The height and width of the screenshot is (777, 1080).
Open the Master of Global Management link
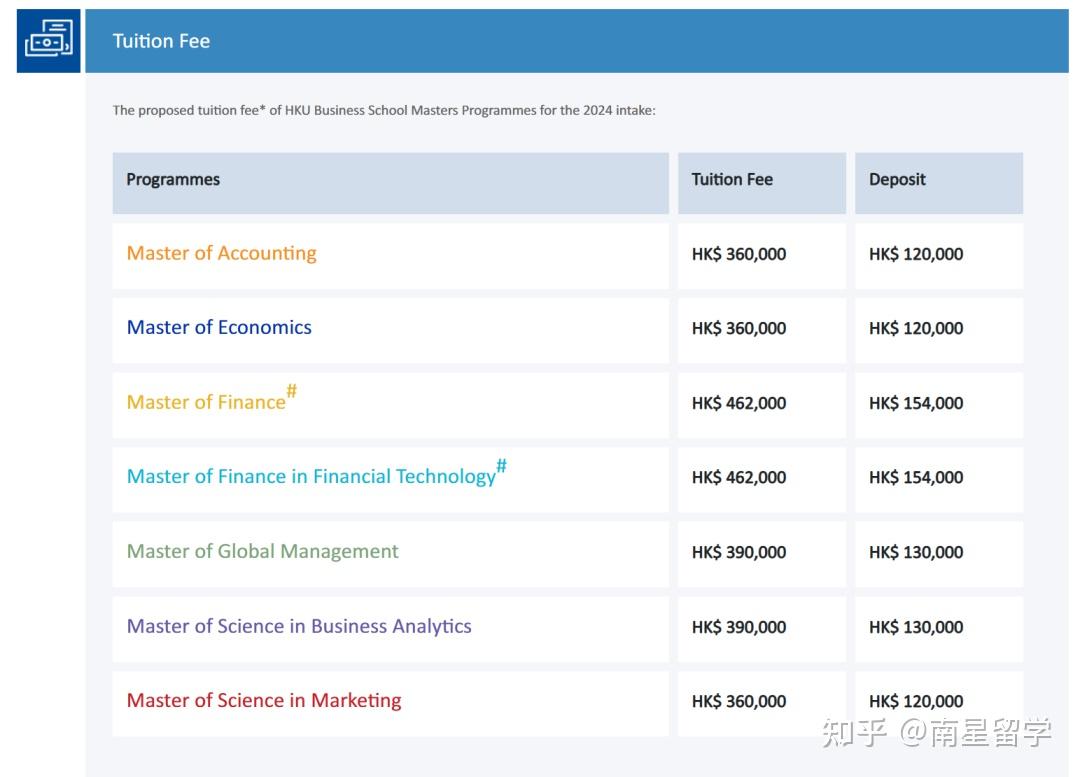coord(262,551)
